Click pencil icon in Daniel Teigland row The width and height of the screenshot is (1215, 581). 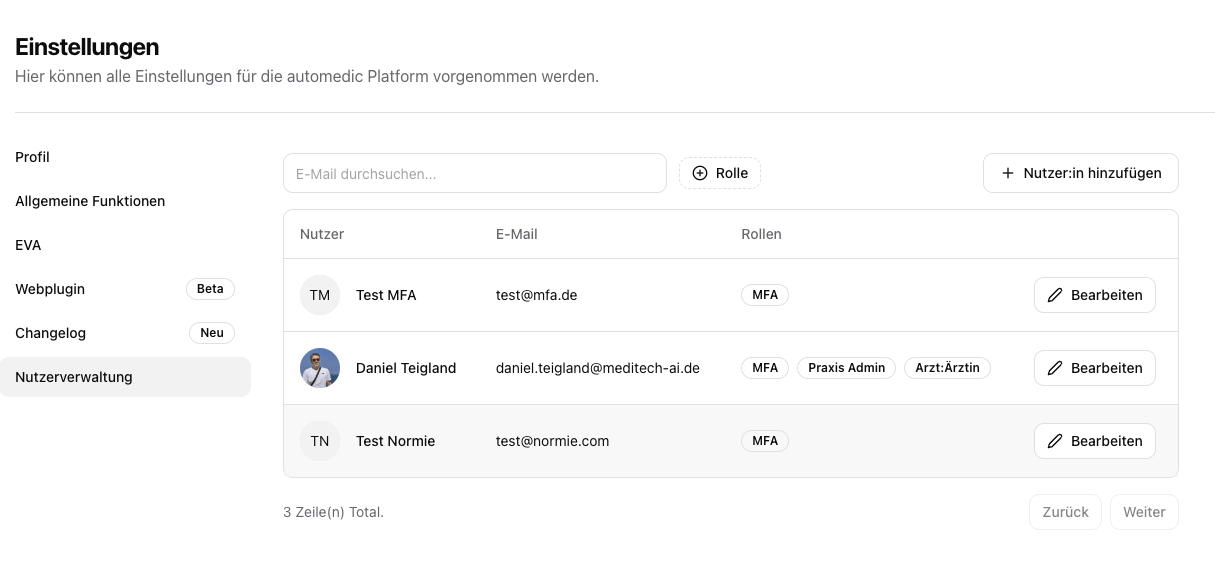coord(1054,368)
